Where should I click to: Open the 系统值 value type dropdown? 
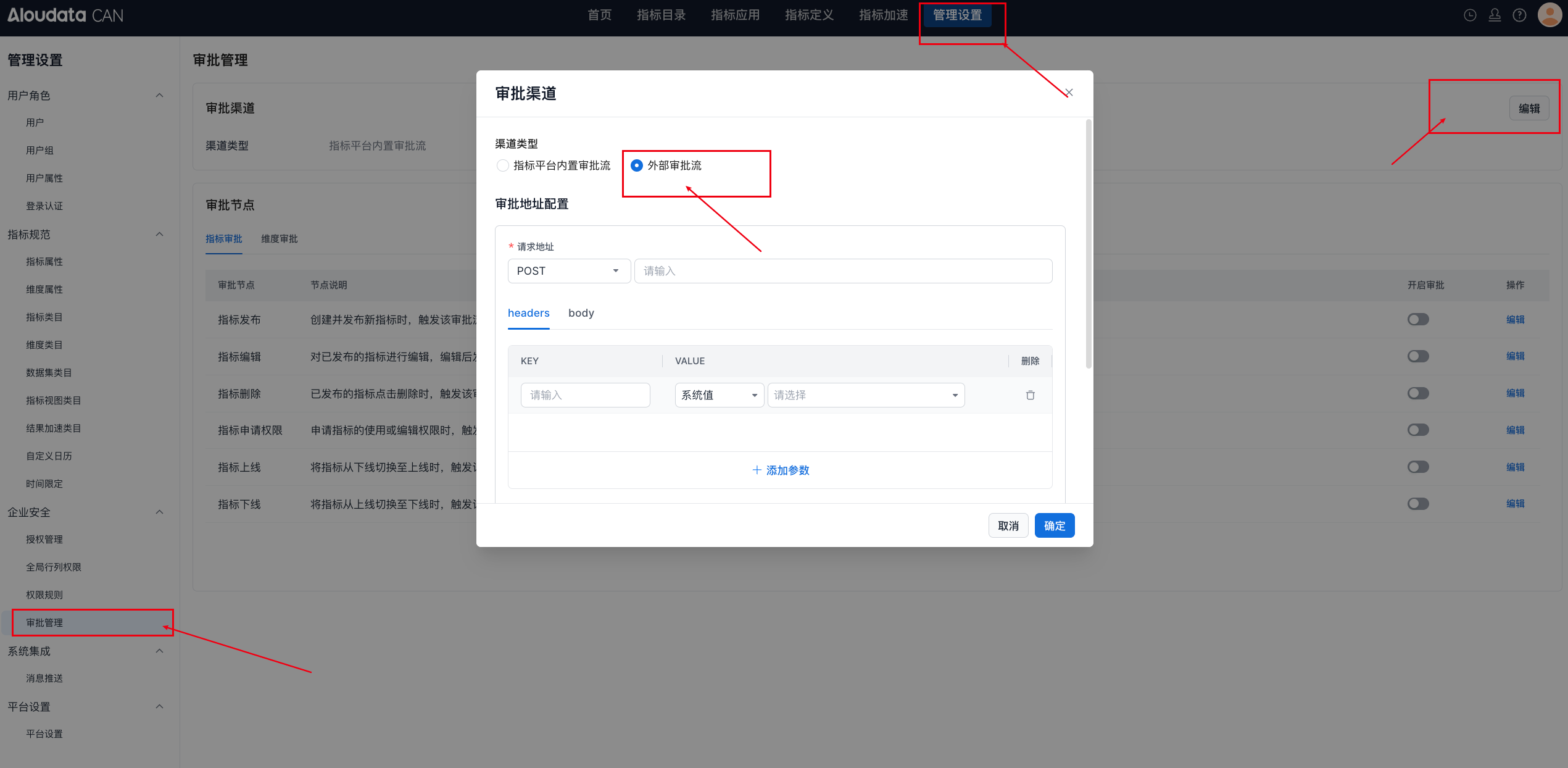(719, 395)
